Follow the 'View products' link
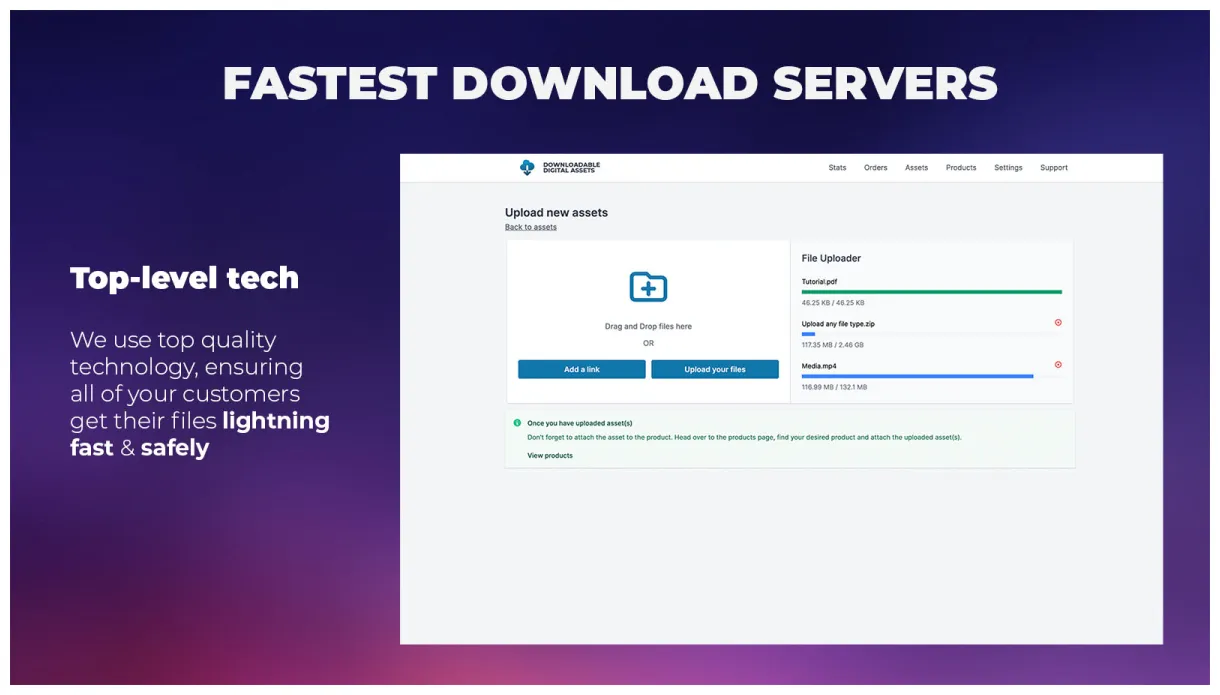 [550, 456]
